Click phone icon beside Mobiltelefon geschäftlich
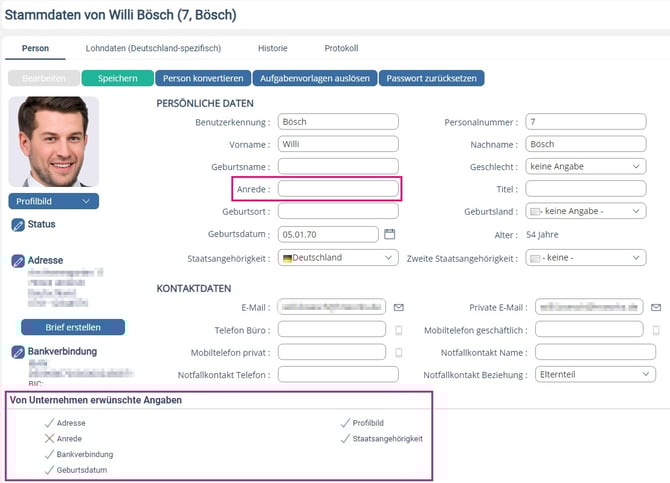The width and height of the screenshot is (670, 483). click(656, 330)
